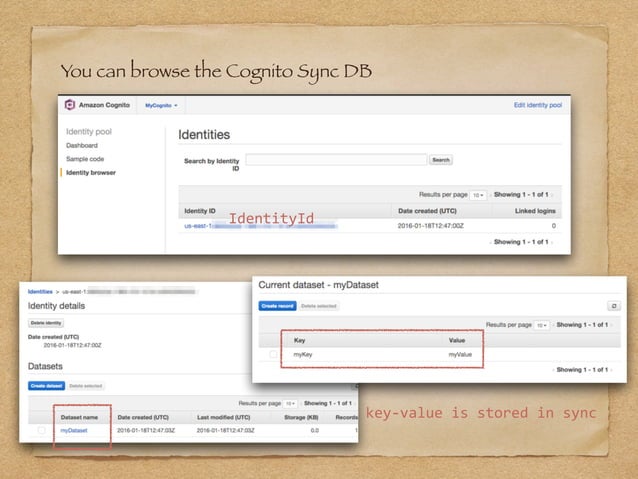Tick the checkbox next to myDataset row

[x=42, y=430]
